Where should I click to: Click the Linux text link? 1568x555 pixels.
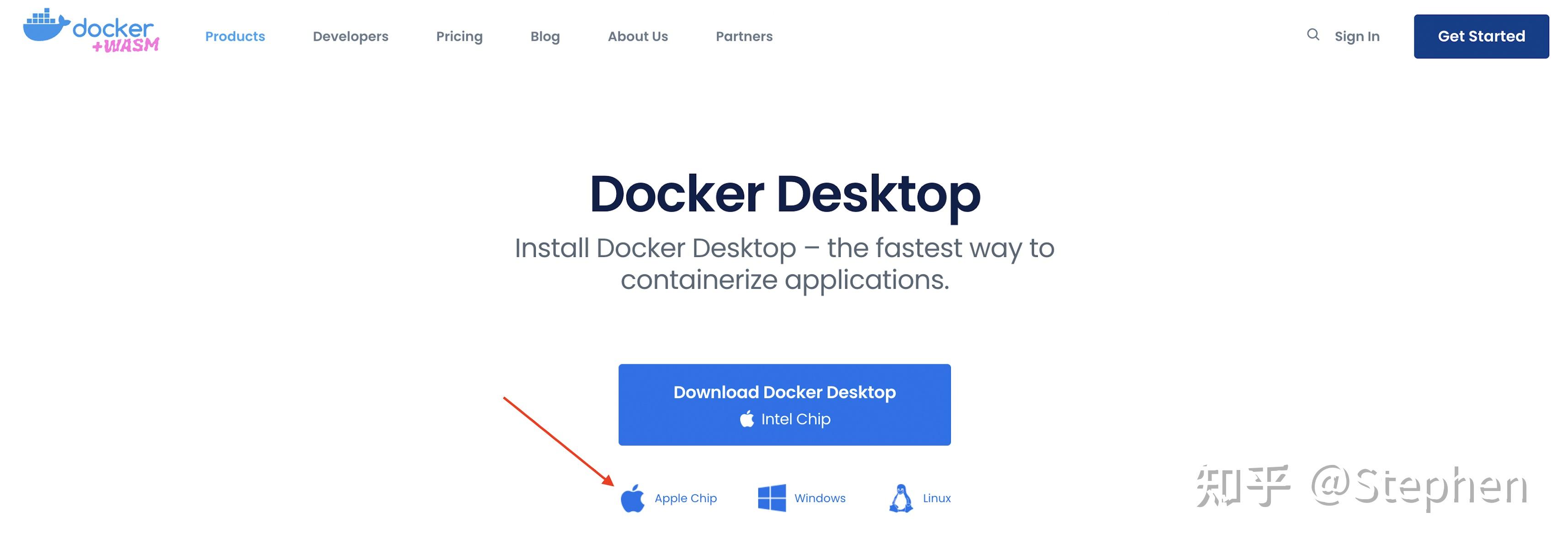(936, 498)
